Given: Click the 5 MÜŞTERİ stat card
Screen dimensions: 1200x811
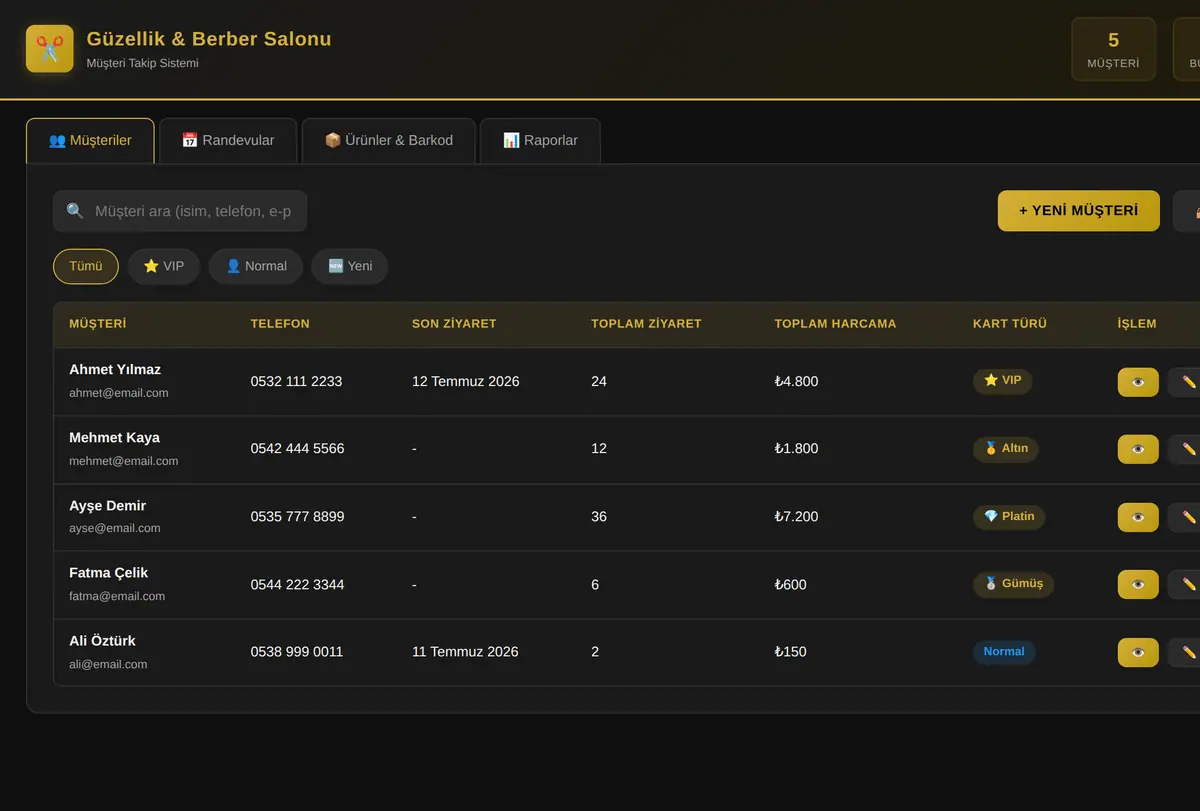Looking at the screenshot, I should pyautogui.click(x=1113, y=49).
